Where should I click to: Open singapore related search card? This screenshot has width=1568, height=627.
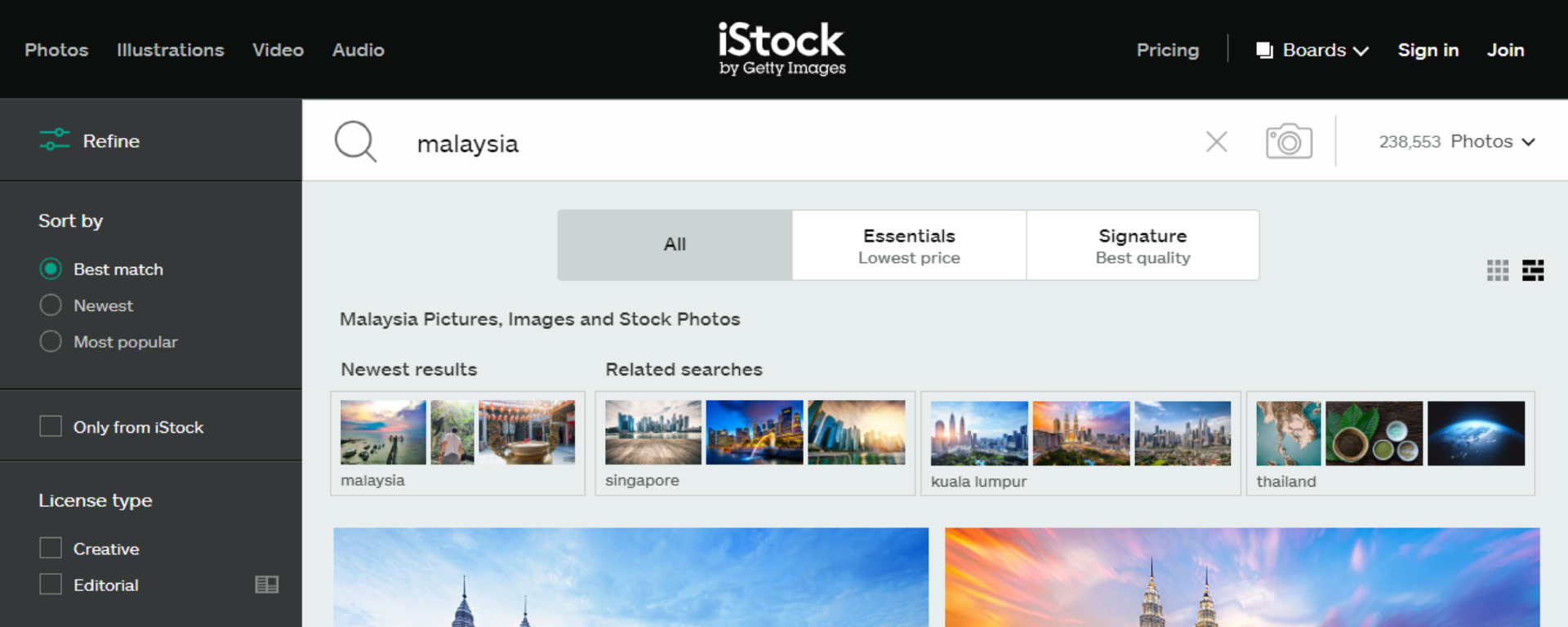(755, 443)
